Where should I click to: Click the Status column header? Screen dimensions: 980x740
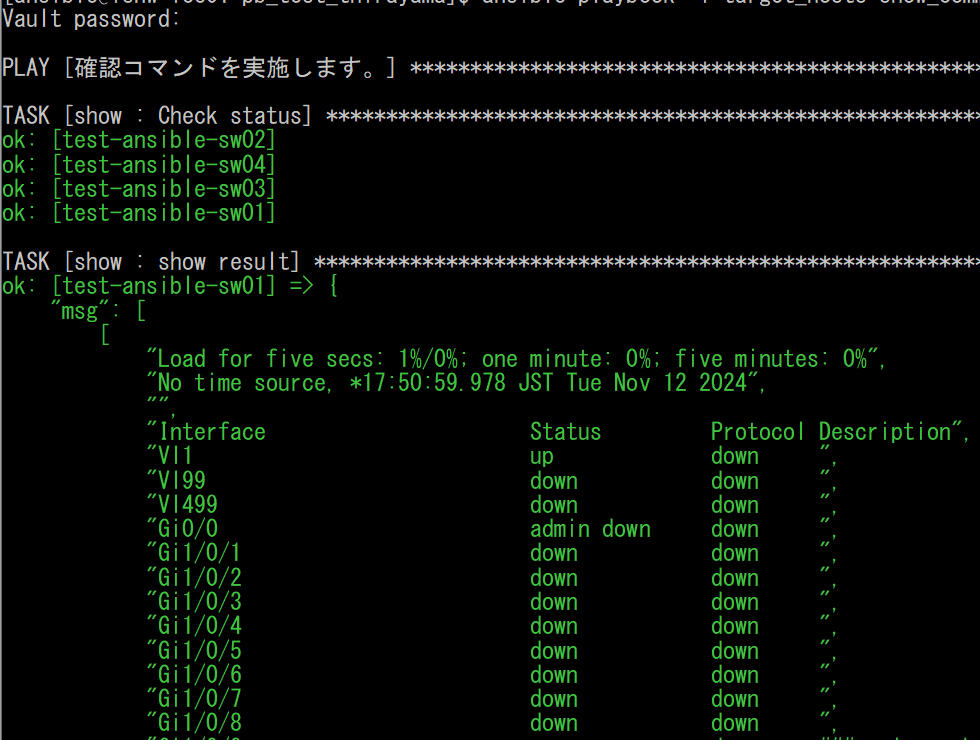pos(565,432)
